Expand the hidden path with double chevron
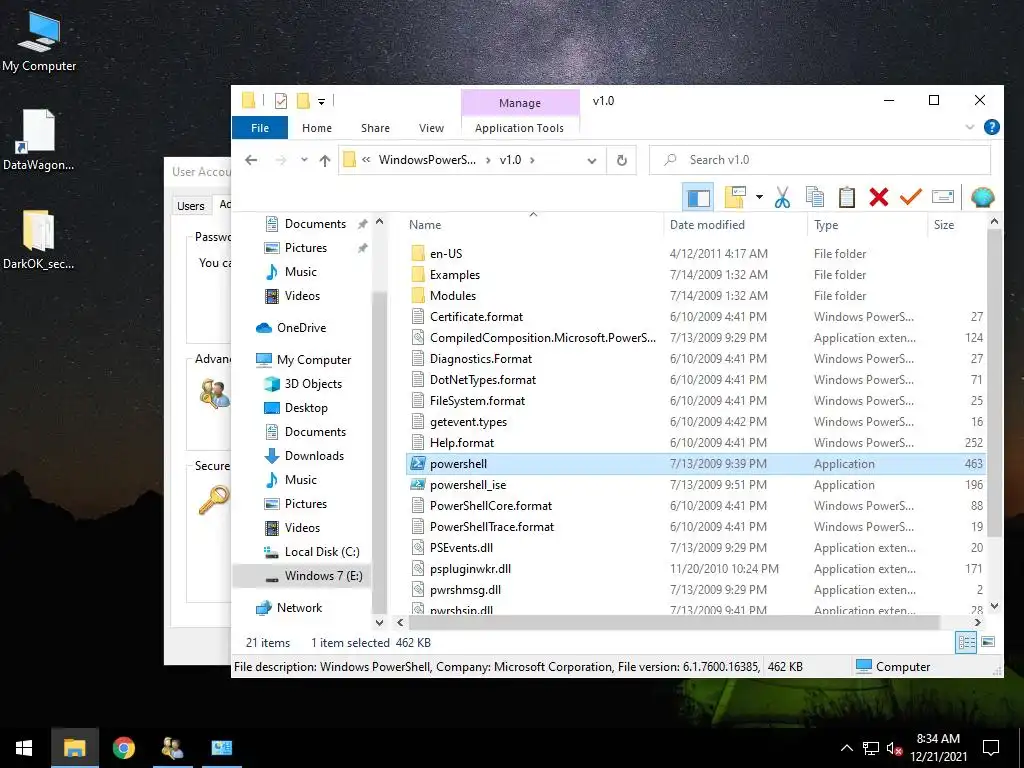This screenshot has height=768, width=1024. click(366, 160)
